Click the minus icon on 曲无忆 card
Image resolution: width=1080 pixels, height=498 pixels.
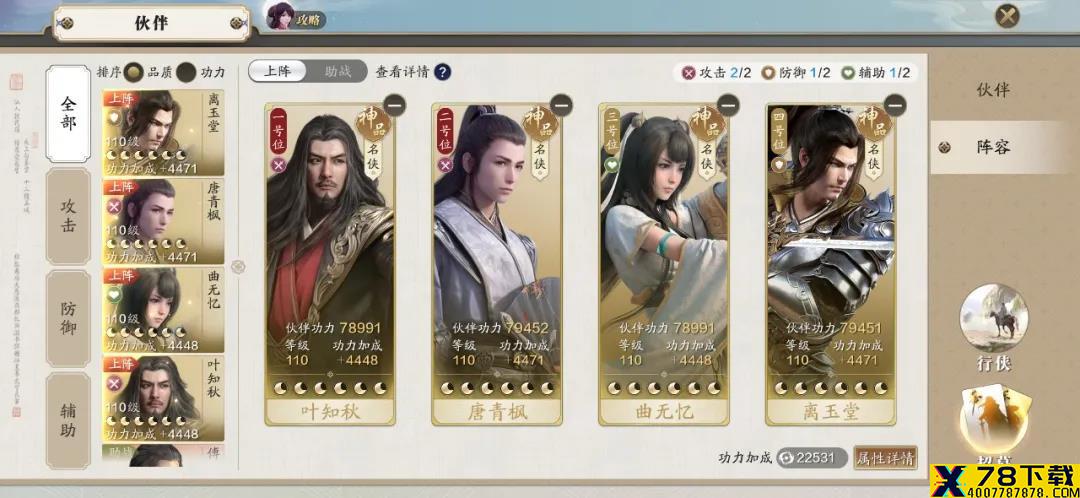point(728,105)
